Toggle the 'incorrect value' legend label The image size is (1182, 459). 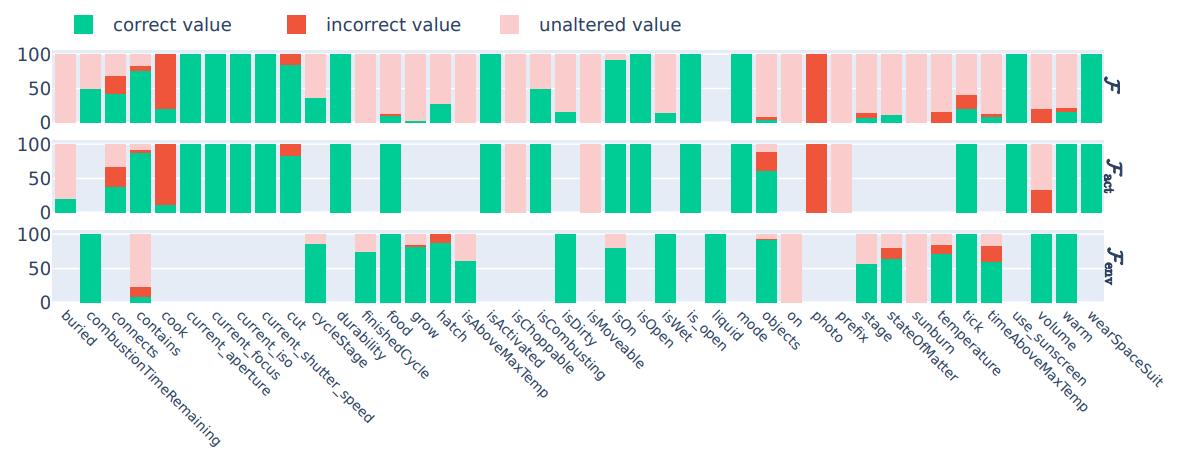(393, 25)
